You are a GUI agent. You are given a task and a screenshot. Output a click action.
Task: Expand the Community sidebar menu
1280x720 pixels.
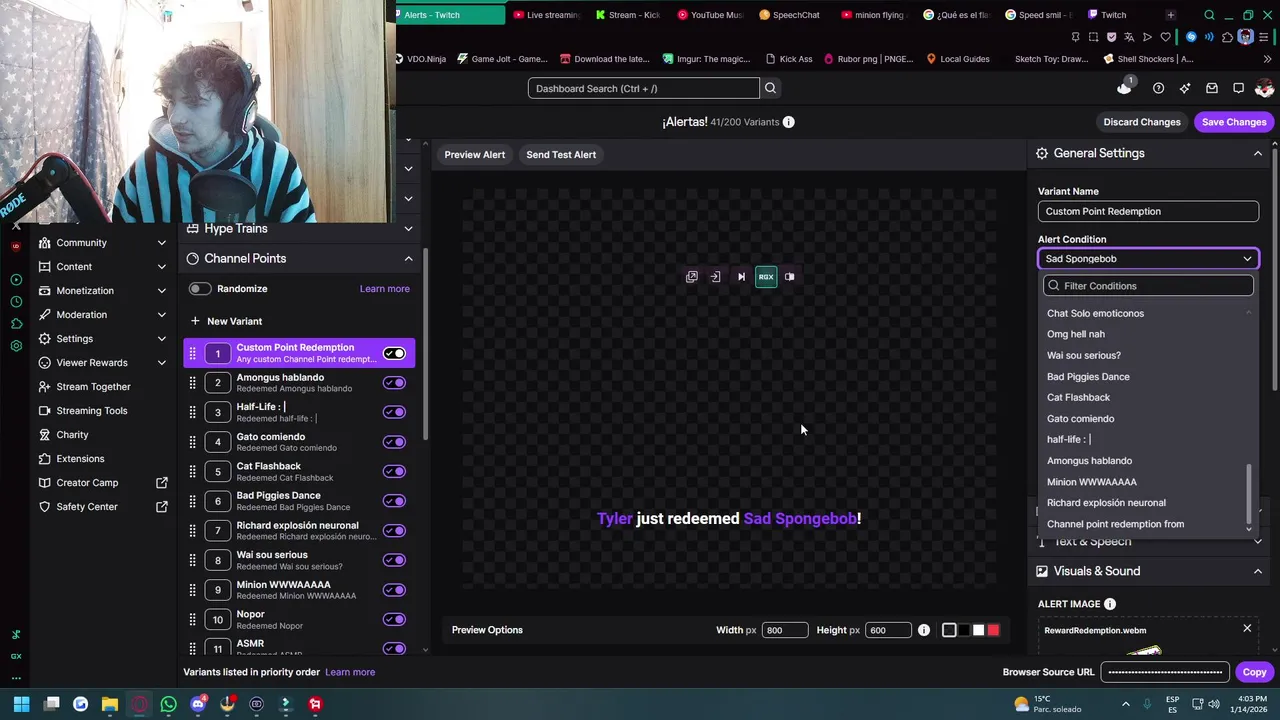click(162, 243)
